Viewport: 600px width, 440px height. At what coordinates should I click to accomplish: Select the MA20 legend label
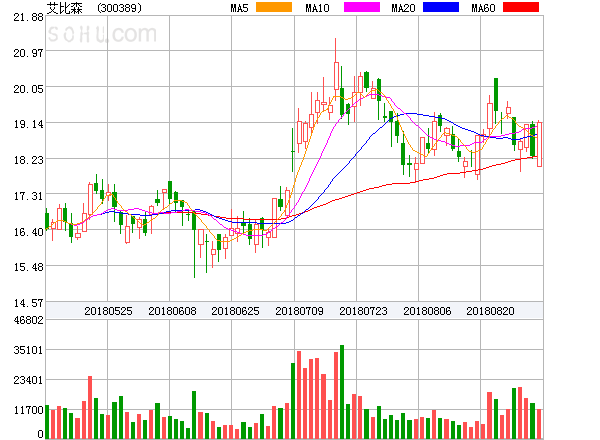(x=403, y=8)
